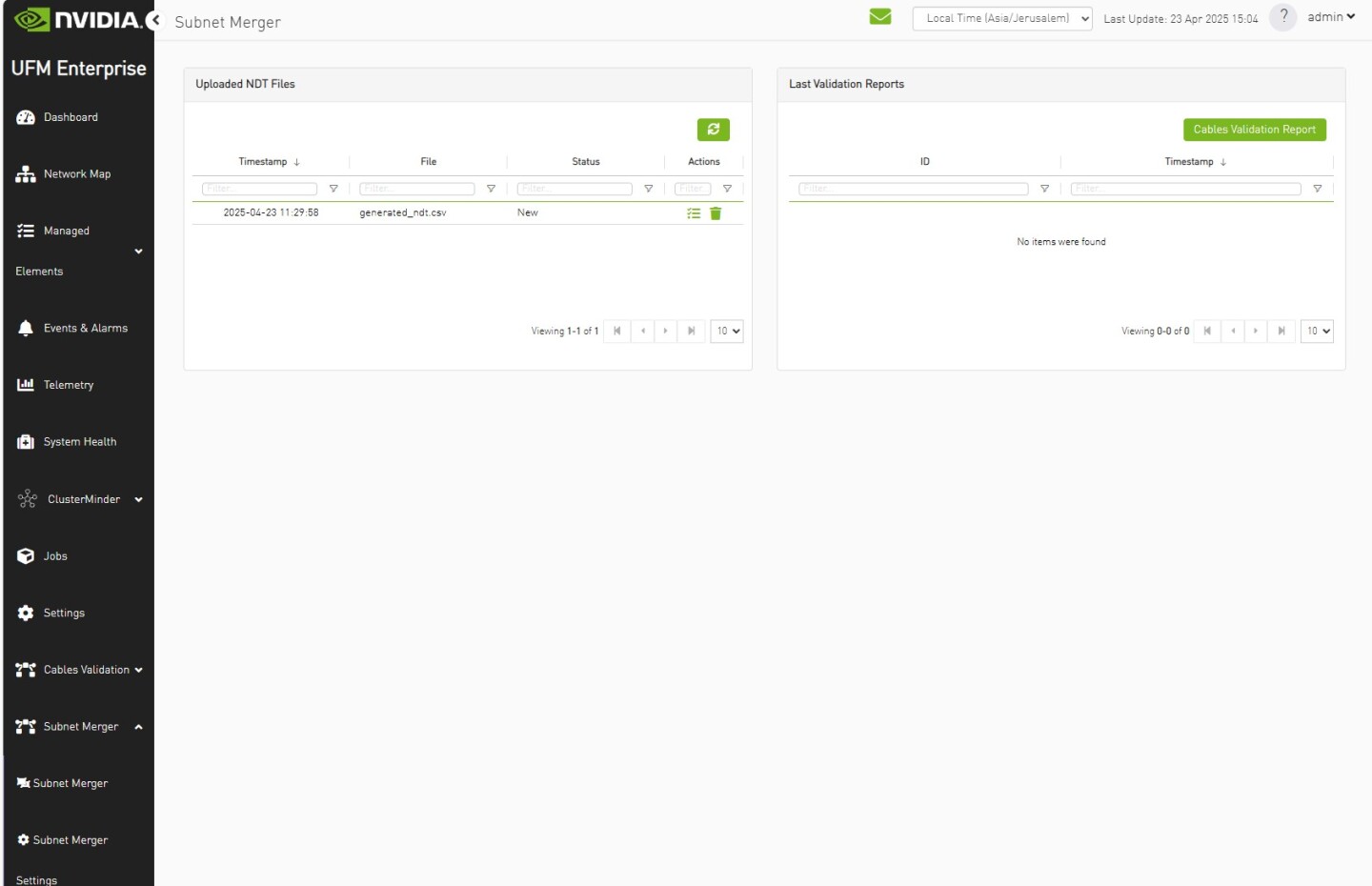Go to Dashboard in the sidebar
The width and height of the screenshot is (1372, 886).
tap(71, 117)
